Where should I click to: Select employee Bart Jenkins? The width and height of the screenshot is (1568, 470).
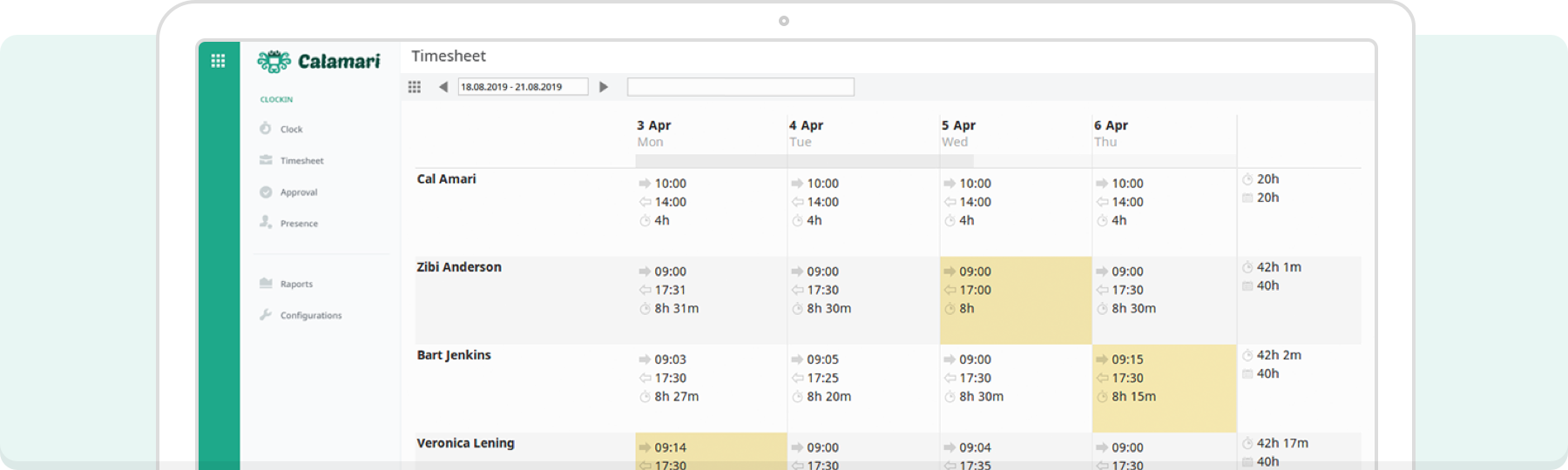pos(454,355)
